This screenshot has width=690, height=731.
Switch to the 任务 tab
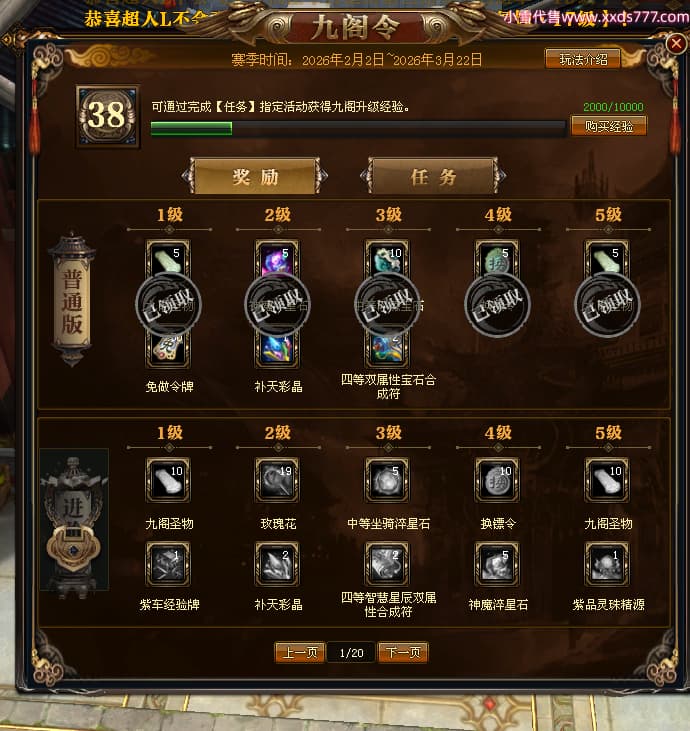point(433,176)
